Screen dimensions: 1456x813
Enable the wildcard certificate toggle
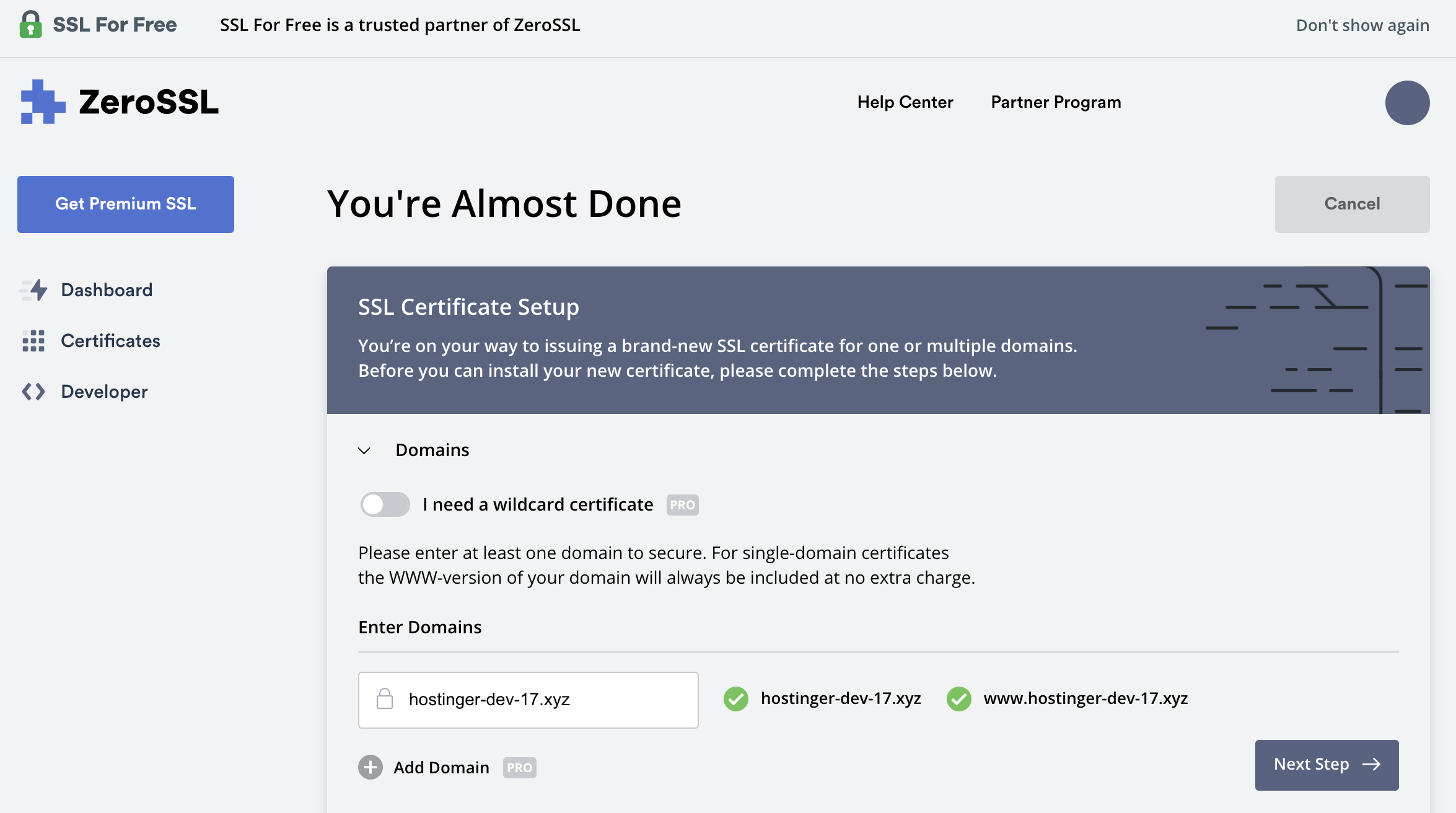[385, 504]
